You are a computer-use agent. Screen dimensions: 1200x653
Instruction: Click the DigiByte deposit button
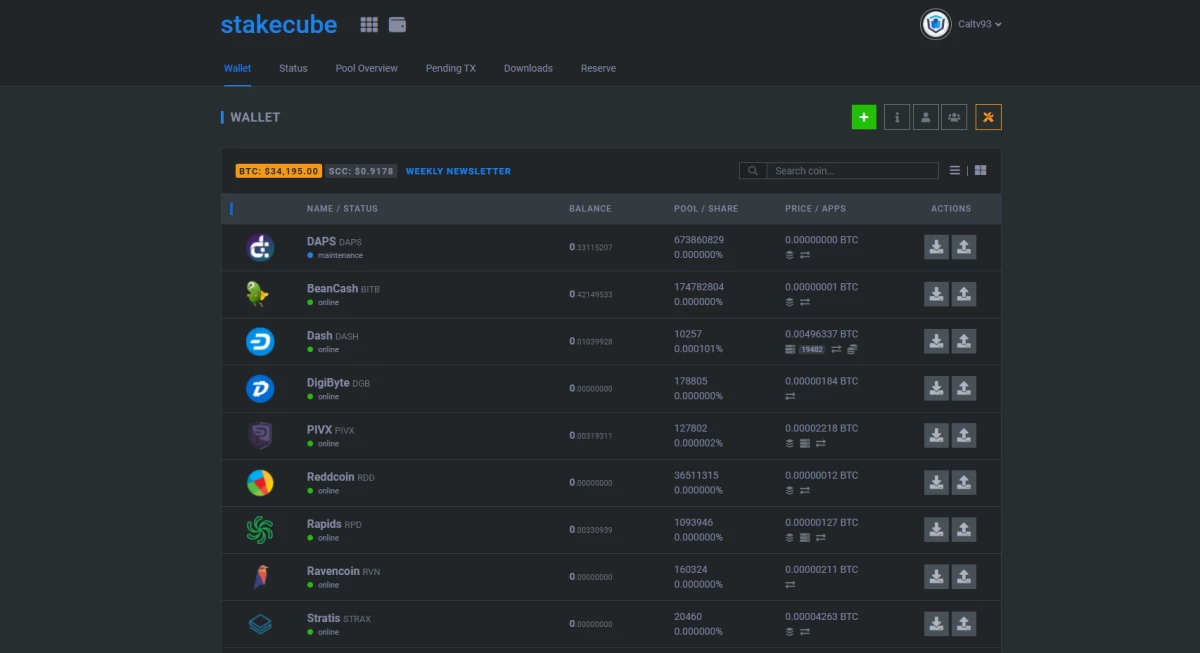pos(936,388)
